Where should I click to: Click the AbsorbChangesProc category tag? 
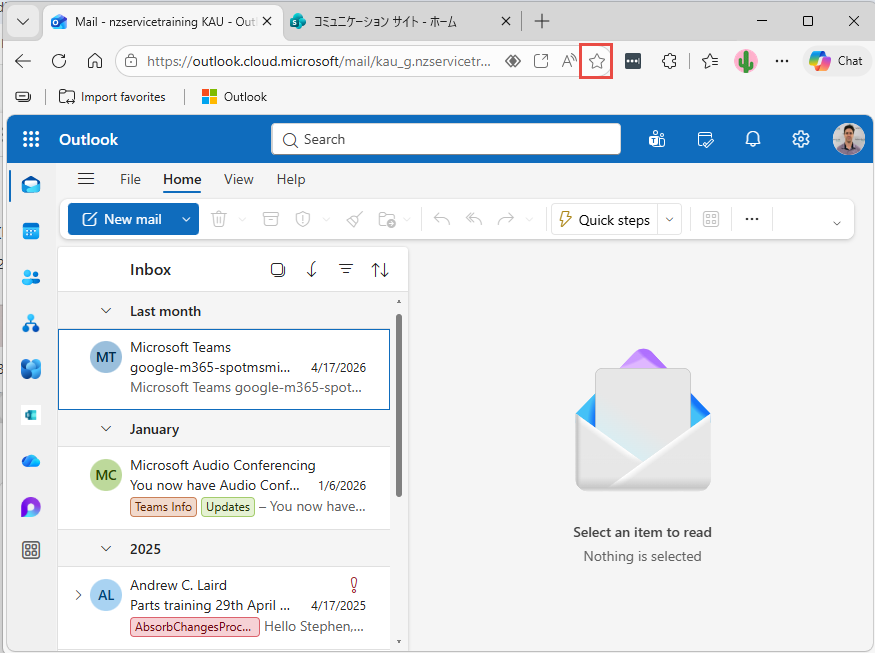click(x=194, y=627)
